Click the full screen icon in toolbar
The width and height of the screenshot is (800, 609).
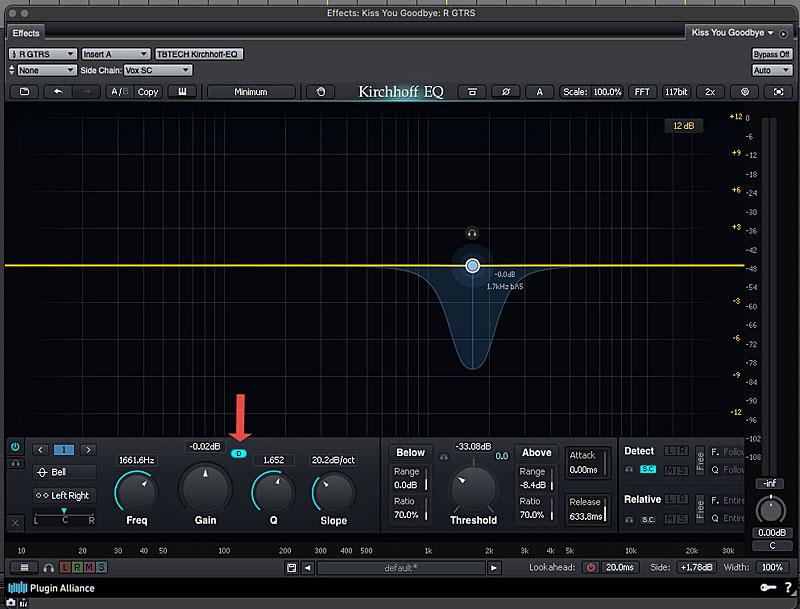point(778,92)
